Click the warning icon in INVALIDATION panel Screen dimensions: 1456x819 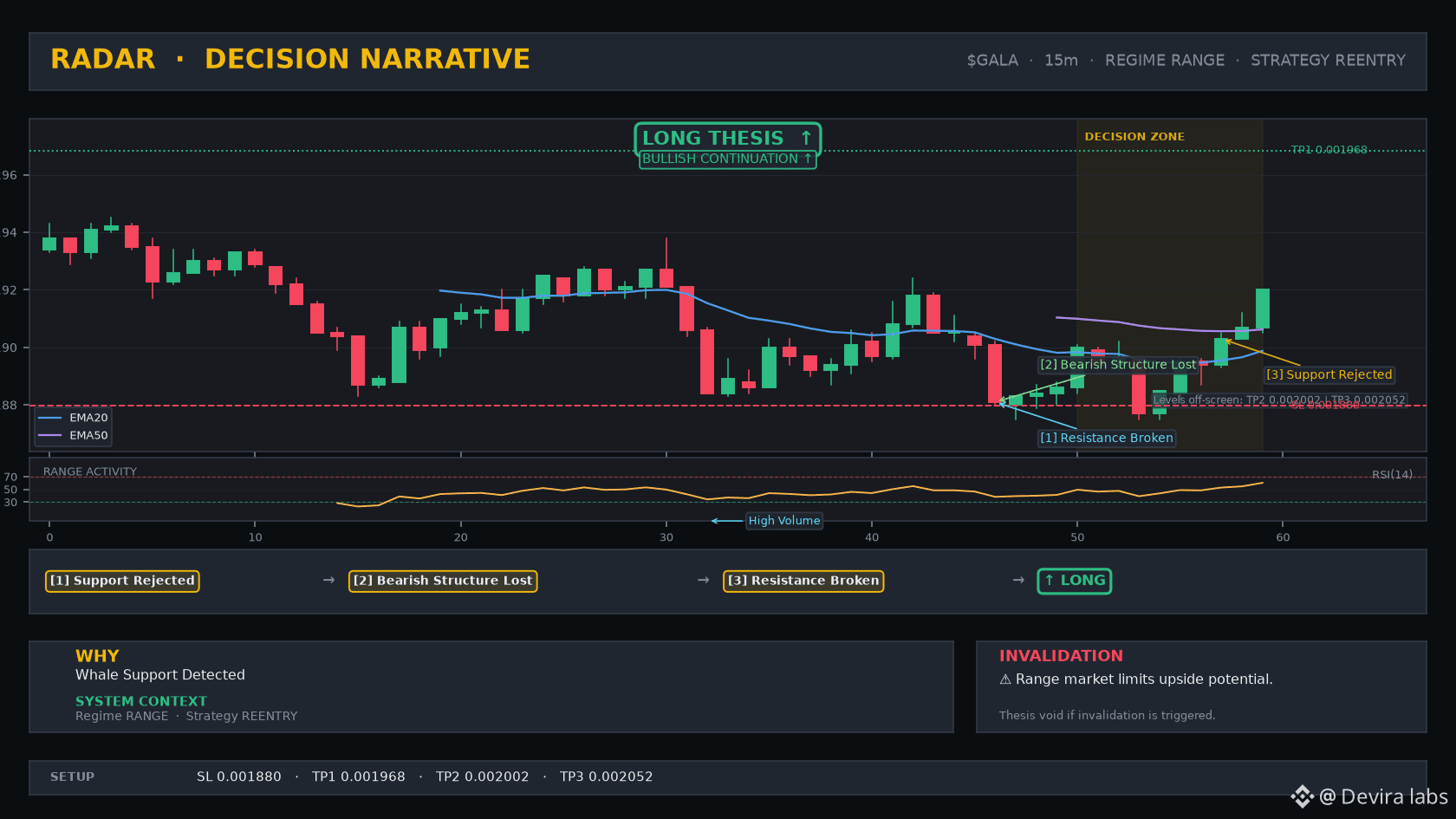coord(1005,679)
